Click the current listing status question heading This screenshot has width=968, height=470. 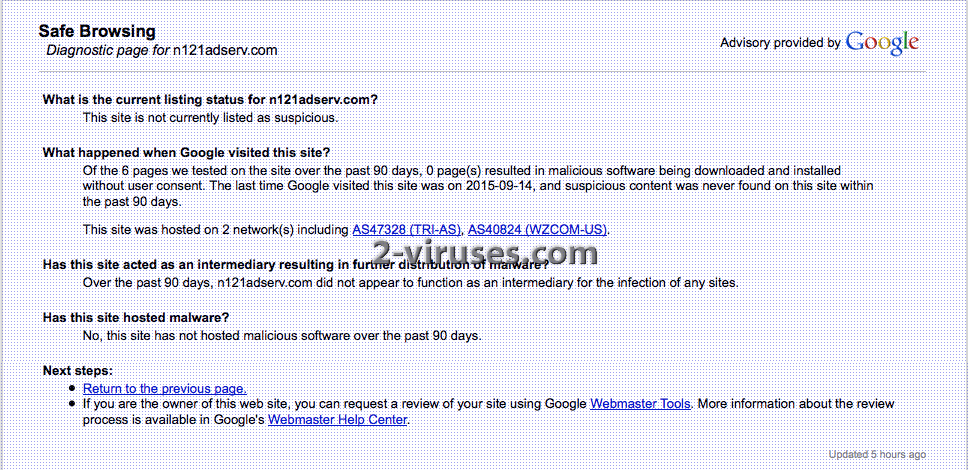point(210,99)
